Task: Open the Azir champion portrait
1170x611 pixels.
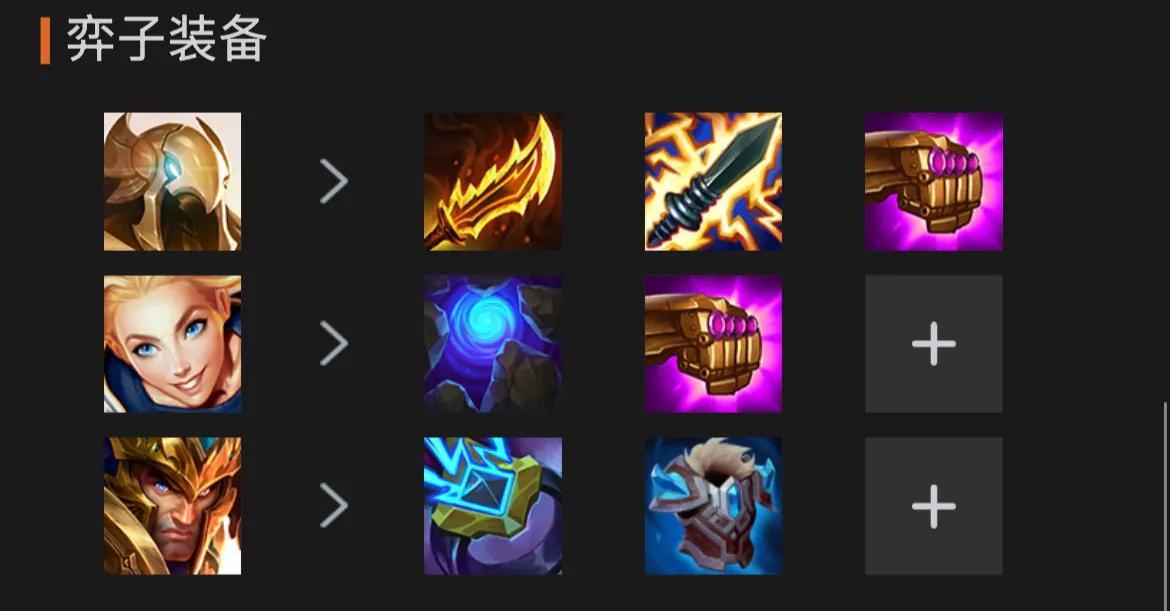Action: pos(172,181)
